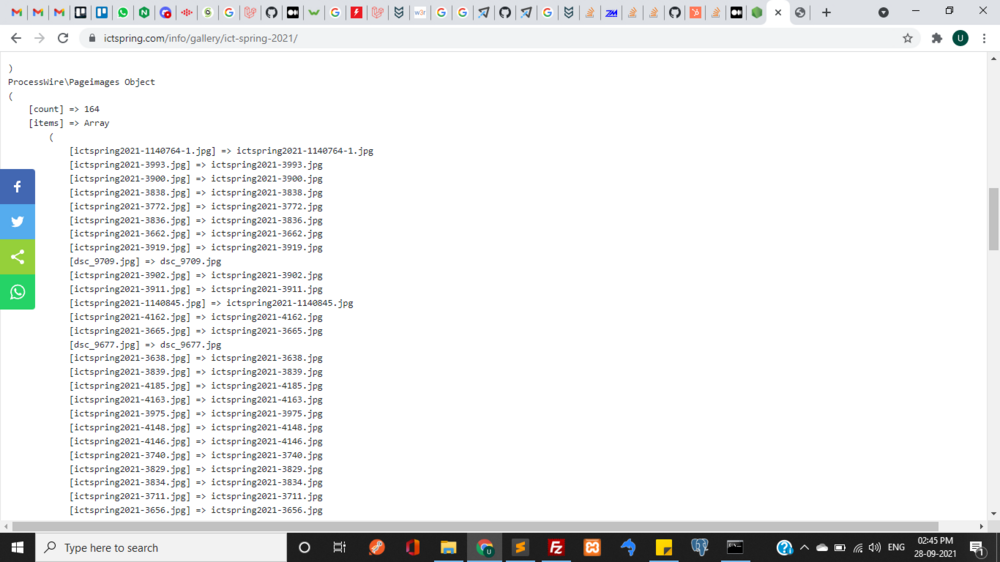Click the Twitter share button
This screenshot has height=562, width=1000.
(17, 222)
